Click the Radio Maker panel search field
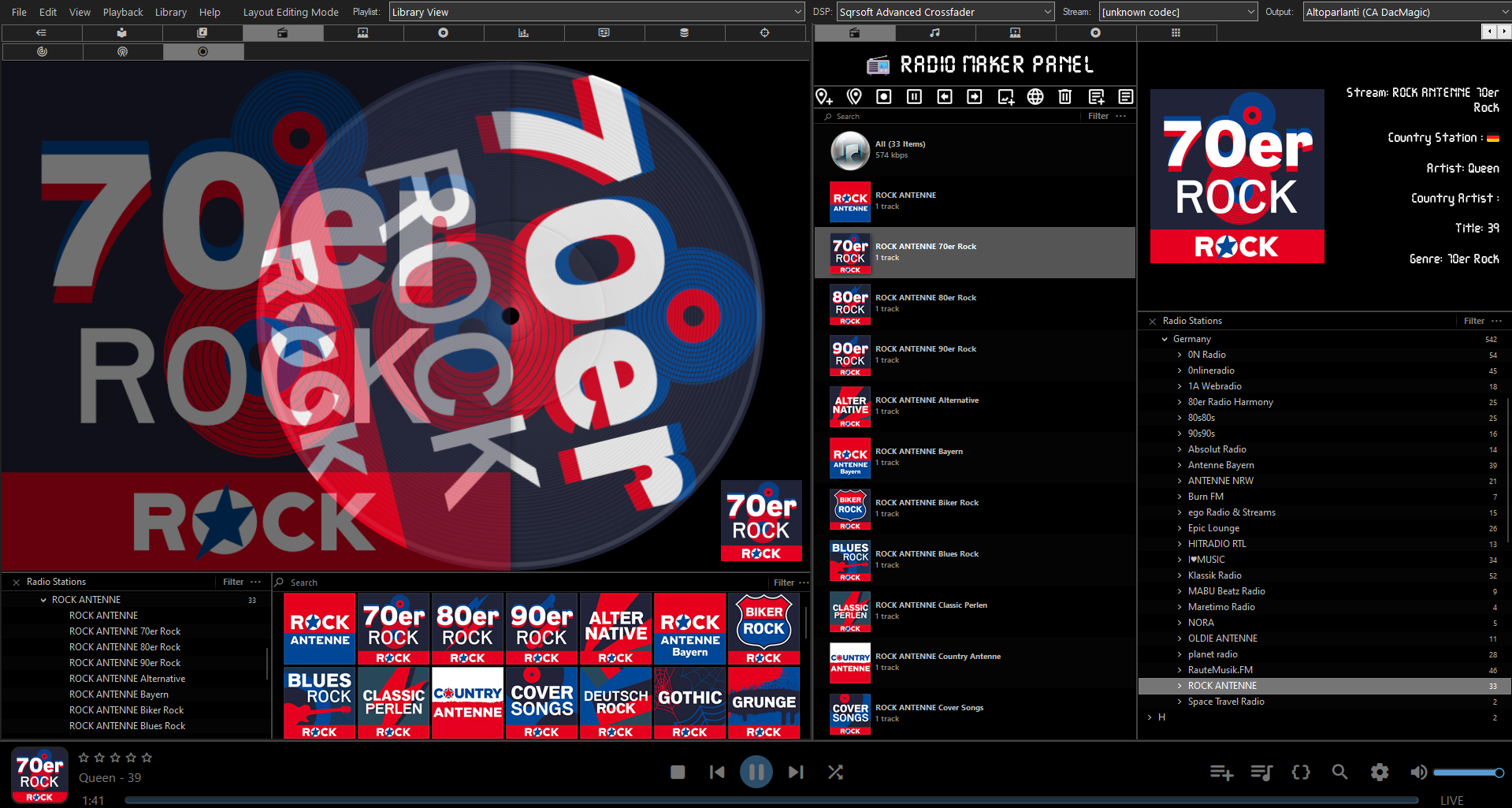Image resolution: width=1512 pixels, height=808 pixels. coord(953,116)
